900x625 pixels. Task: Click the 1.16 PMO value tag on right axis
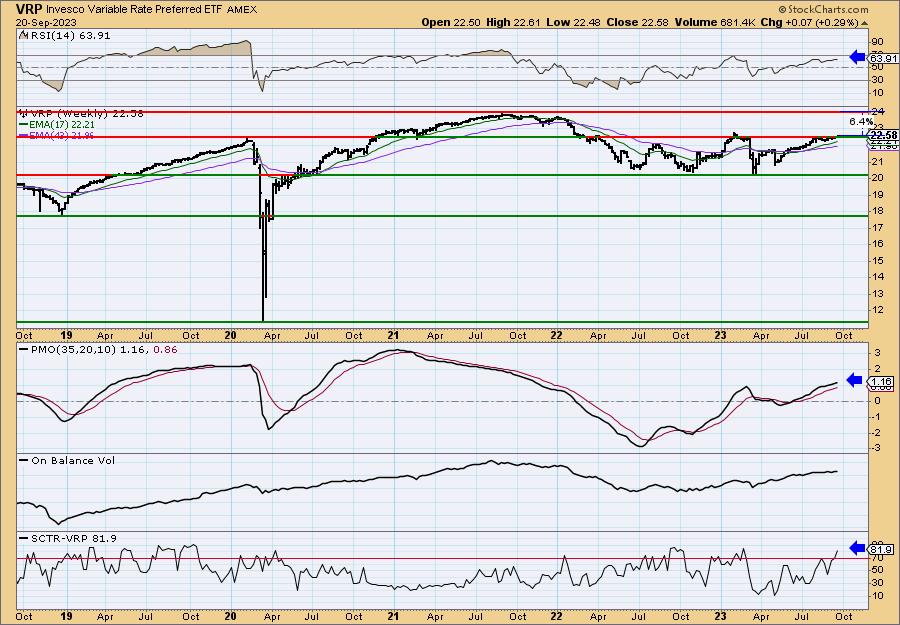(x=882, y=381)
